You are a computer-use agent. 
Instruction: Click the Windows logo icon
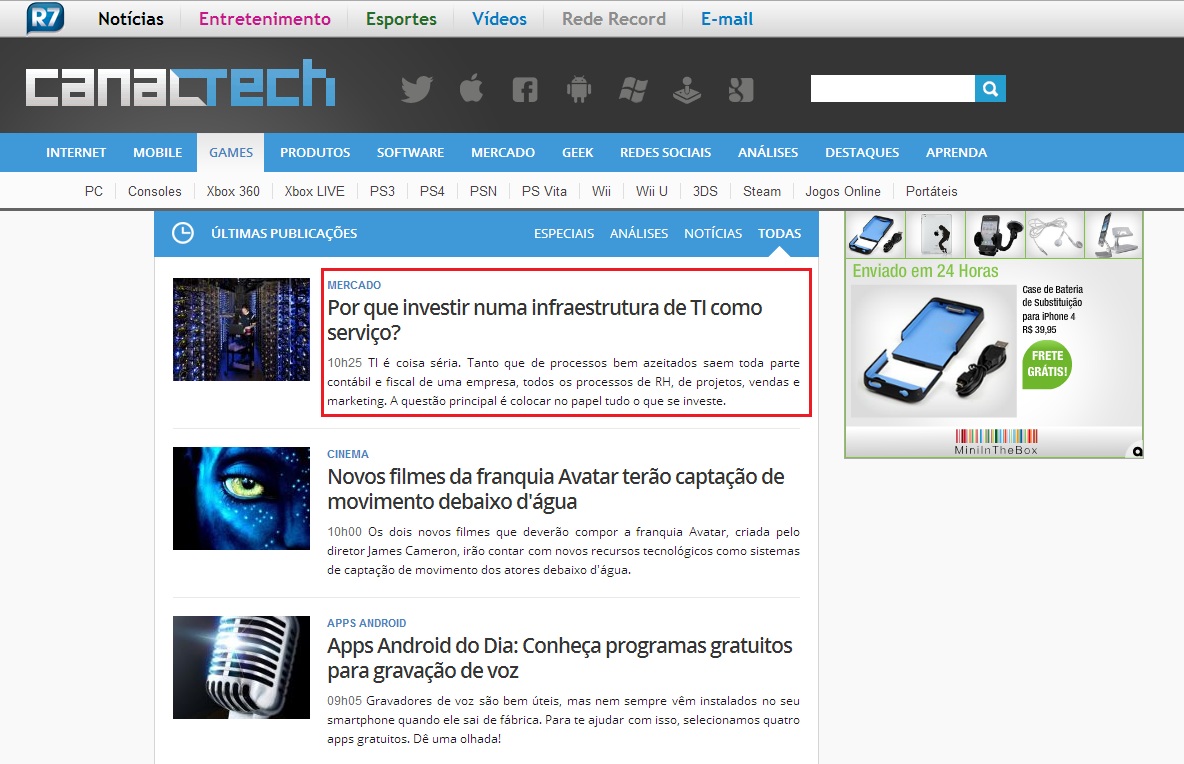tap(633, 90)
